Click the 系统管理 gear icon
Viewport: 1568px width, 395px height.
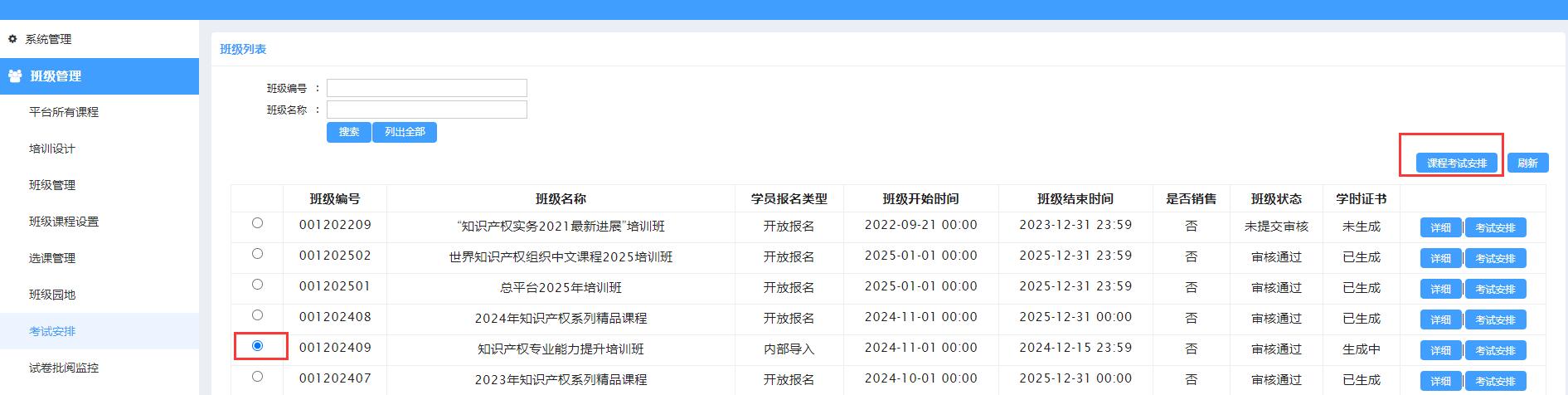pyautogui.click(x=12, y=39)
